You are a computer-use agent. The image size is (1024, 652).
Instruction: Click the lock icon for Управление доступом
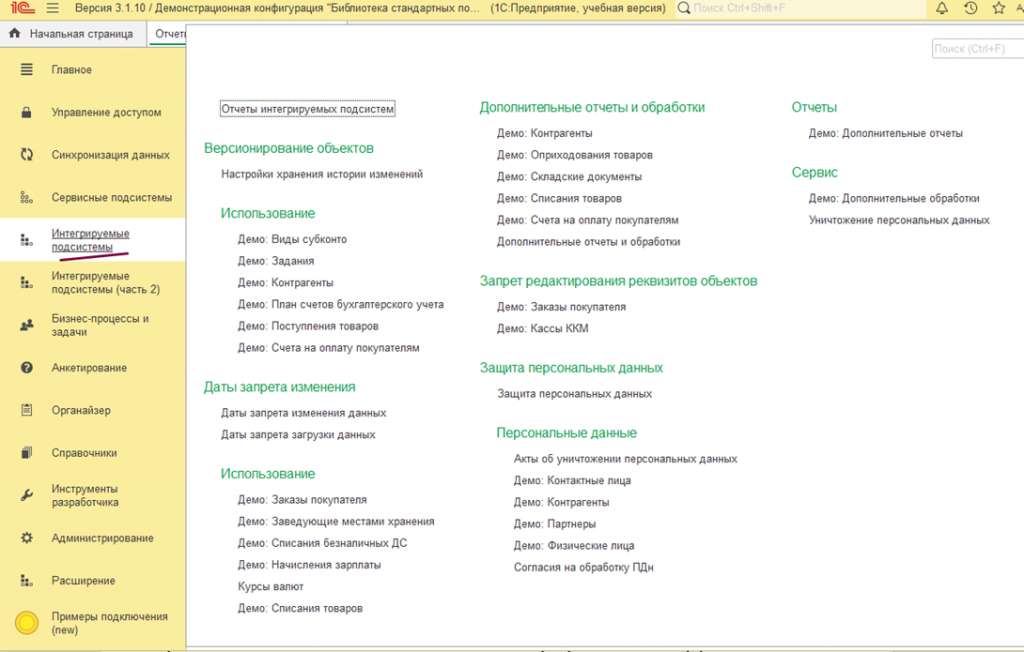tap(27, 112)
